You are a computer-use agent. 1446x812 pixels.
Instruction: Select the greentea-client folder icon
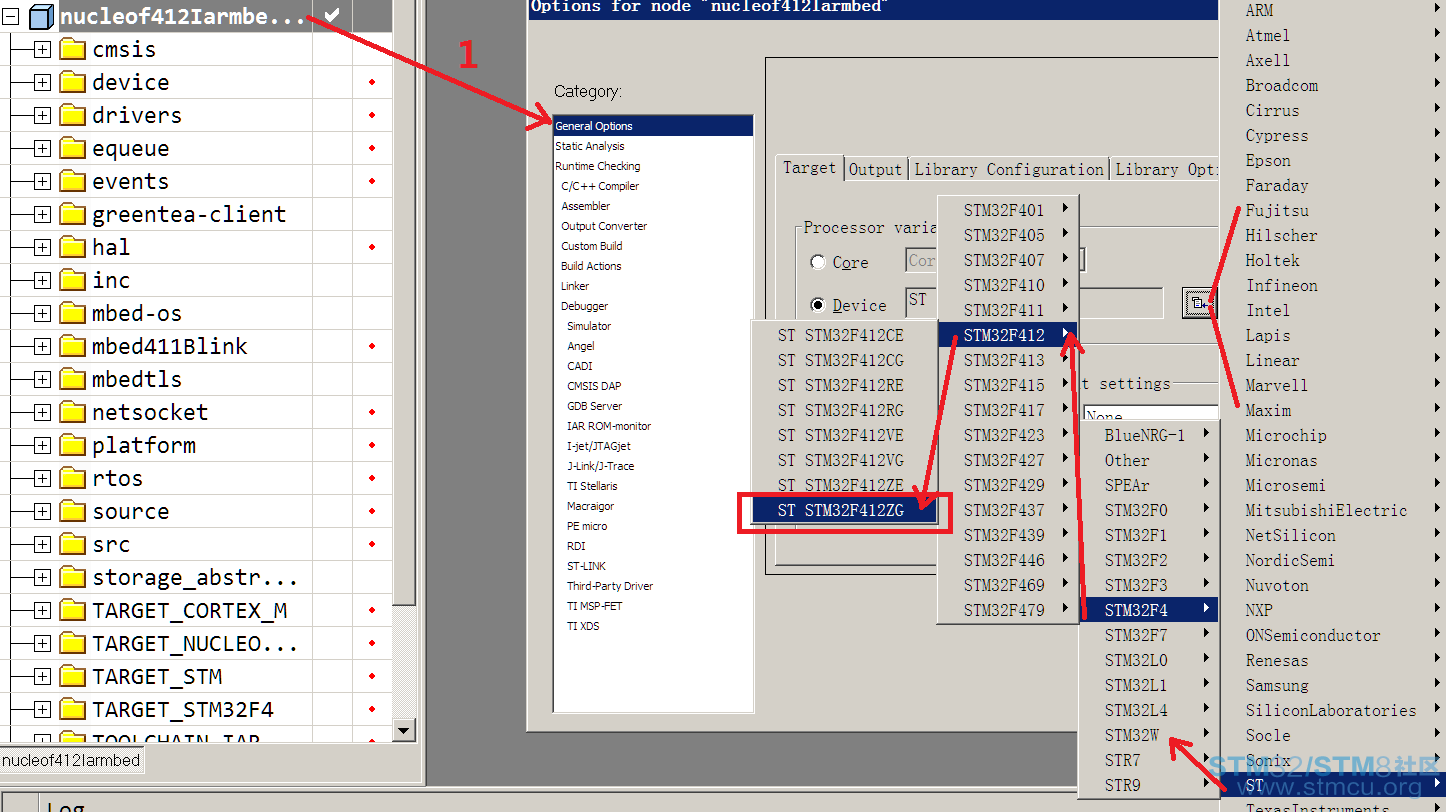72,214
